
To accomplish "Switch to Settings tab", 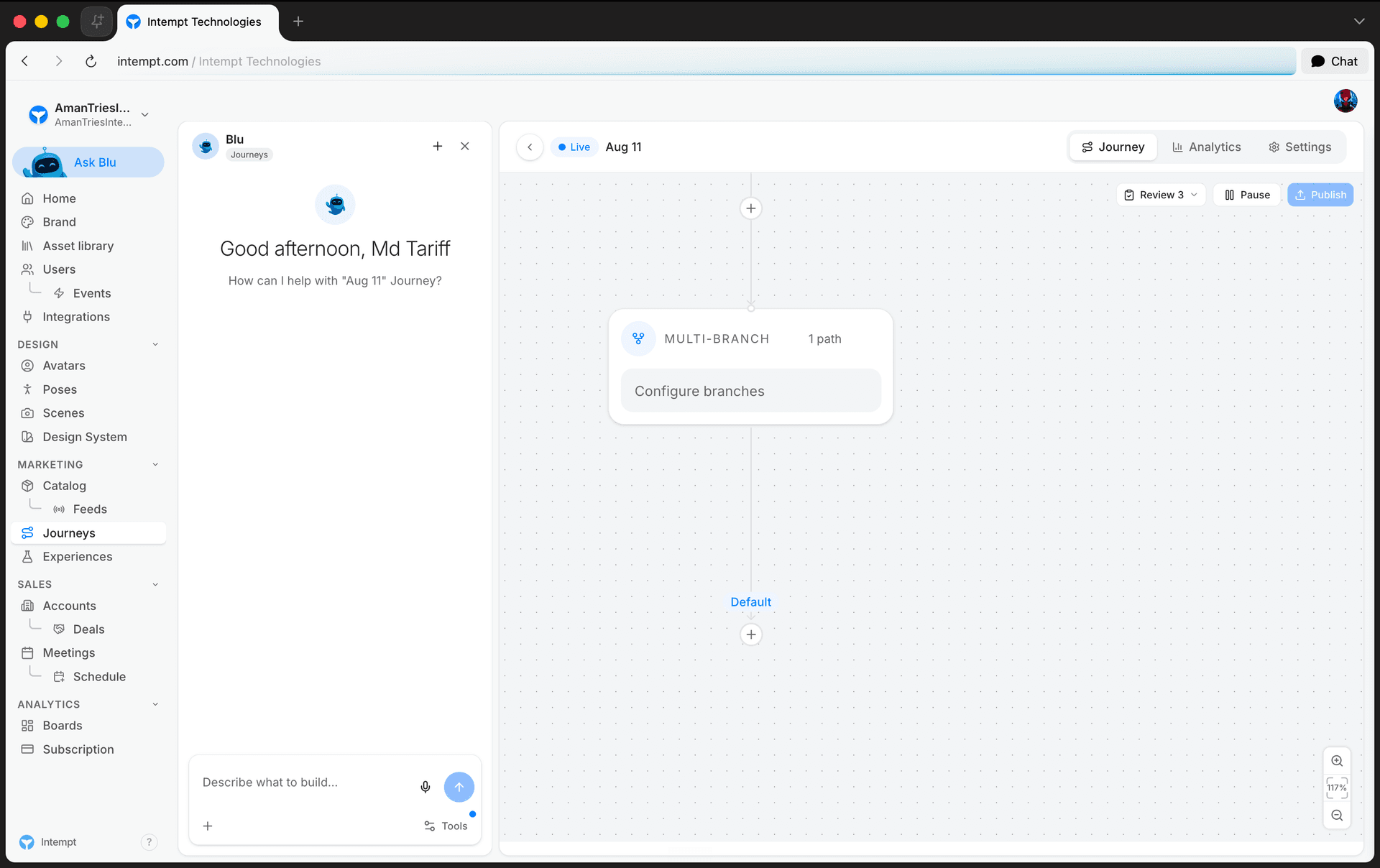I will click(1299, 147).
